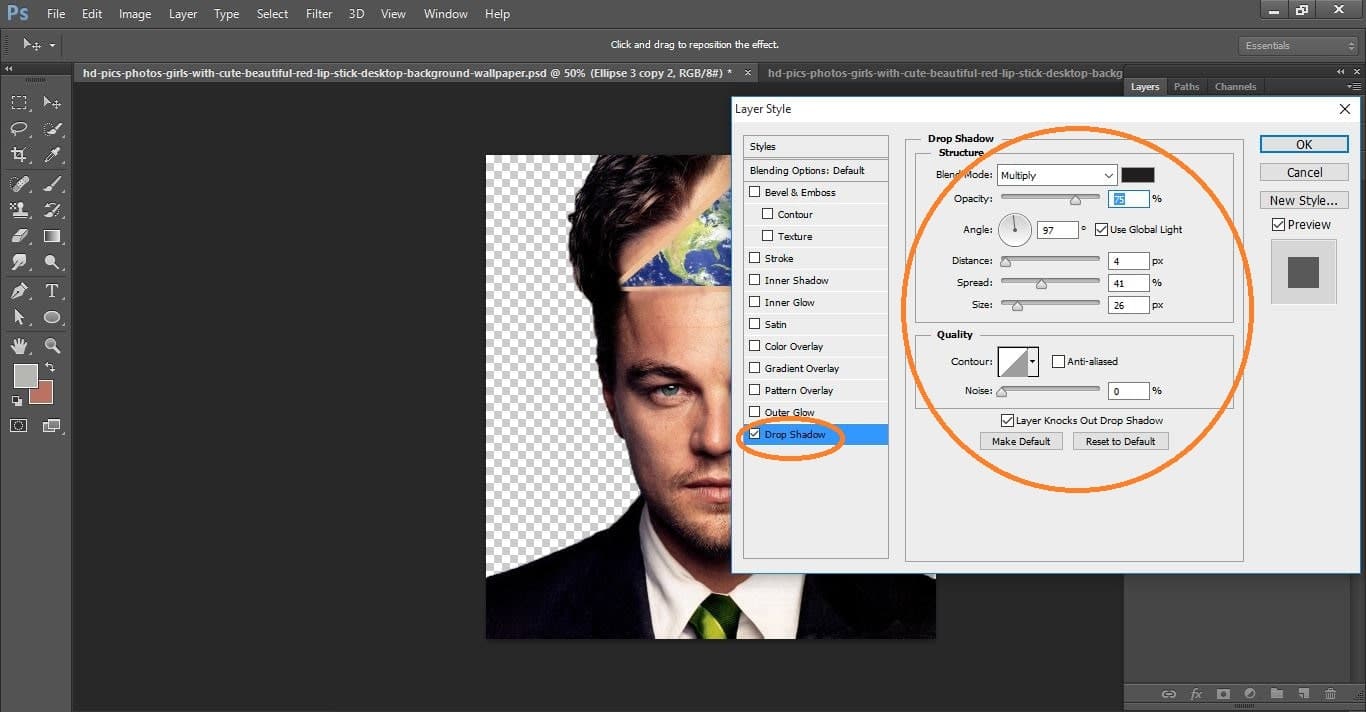Select the Lasso tool
The image size is (1366, 712).
[18, 128]
